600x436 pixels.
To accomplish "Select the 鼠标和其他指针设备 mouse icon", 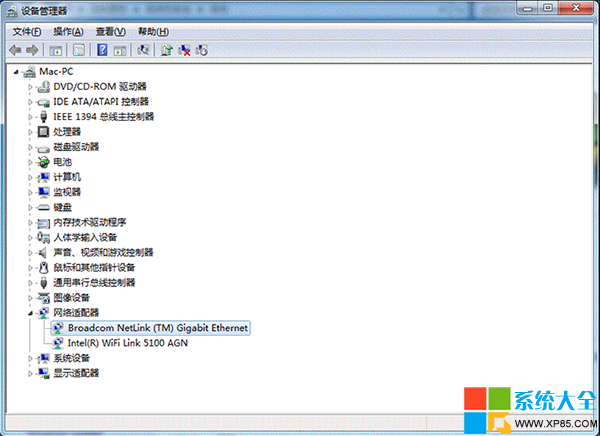I will point(44,268).
